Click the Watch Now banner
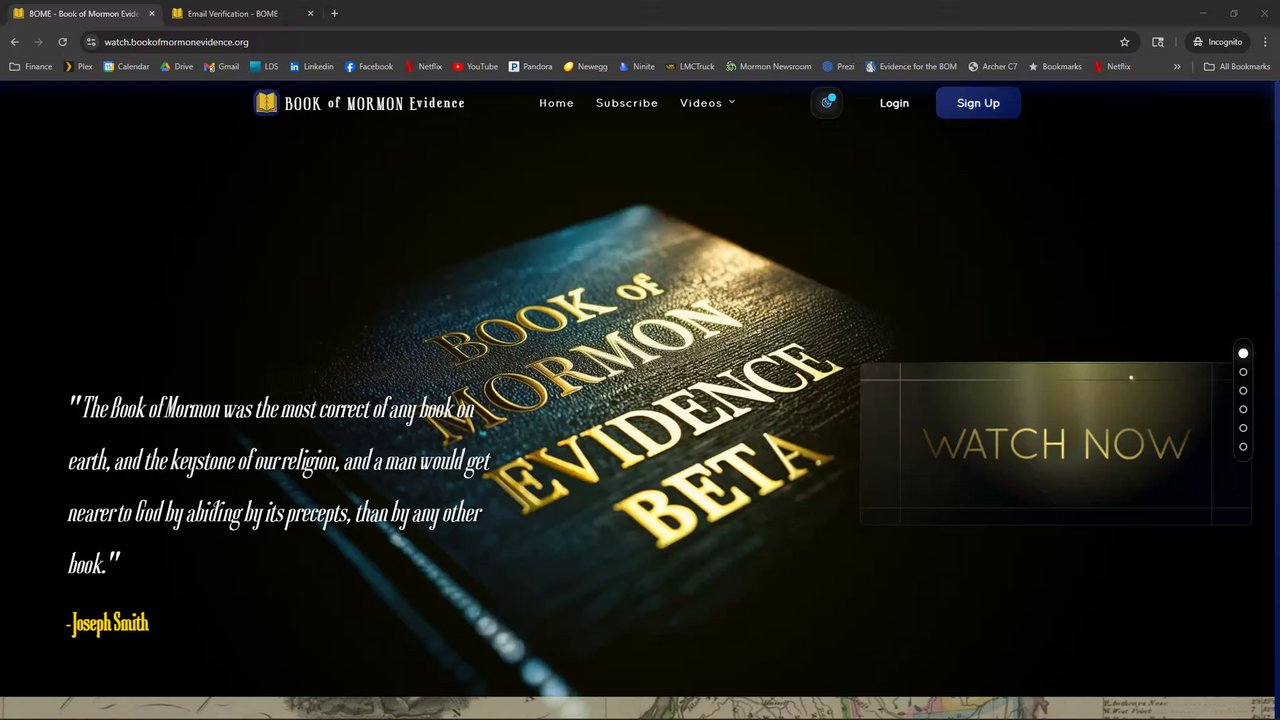This screenshot has height=720, width=1280. point(1055,444)
